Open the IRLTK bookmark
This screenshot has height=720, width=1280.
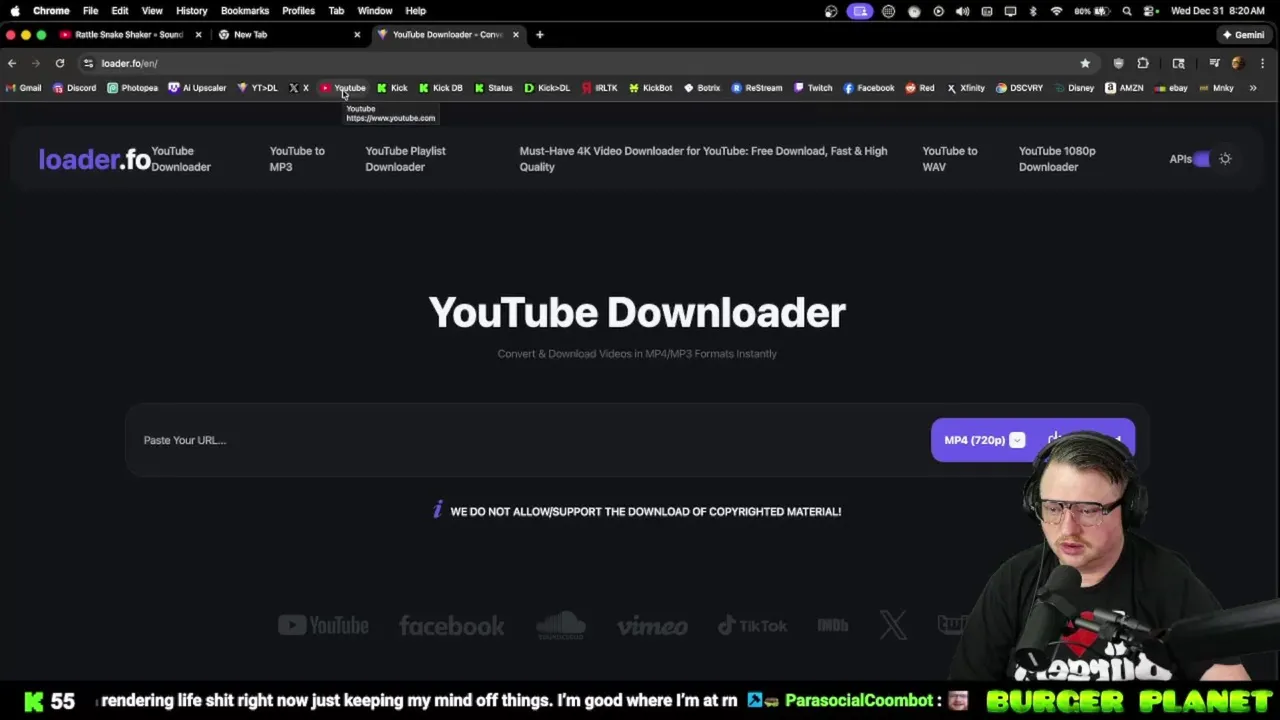[600, 88]
